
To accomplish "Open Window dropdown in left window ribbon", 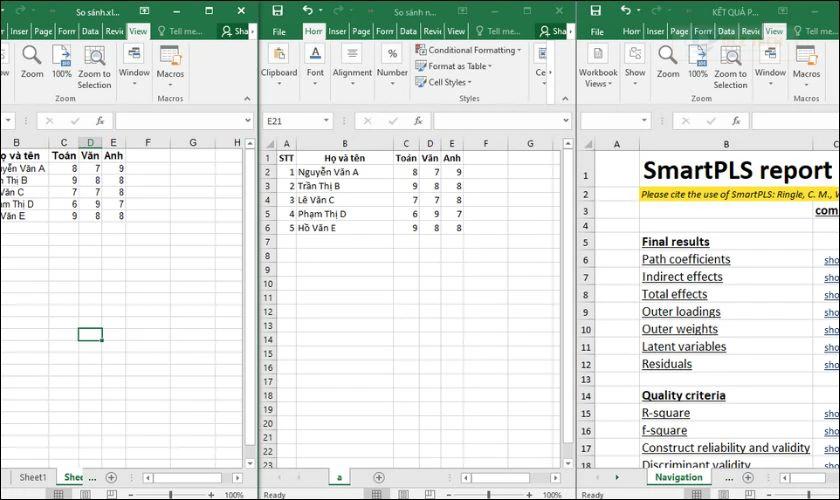I will pos(134,65).
